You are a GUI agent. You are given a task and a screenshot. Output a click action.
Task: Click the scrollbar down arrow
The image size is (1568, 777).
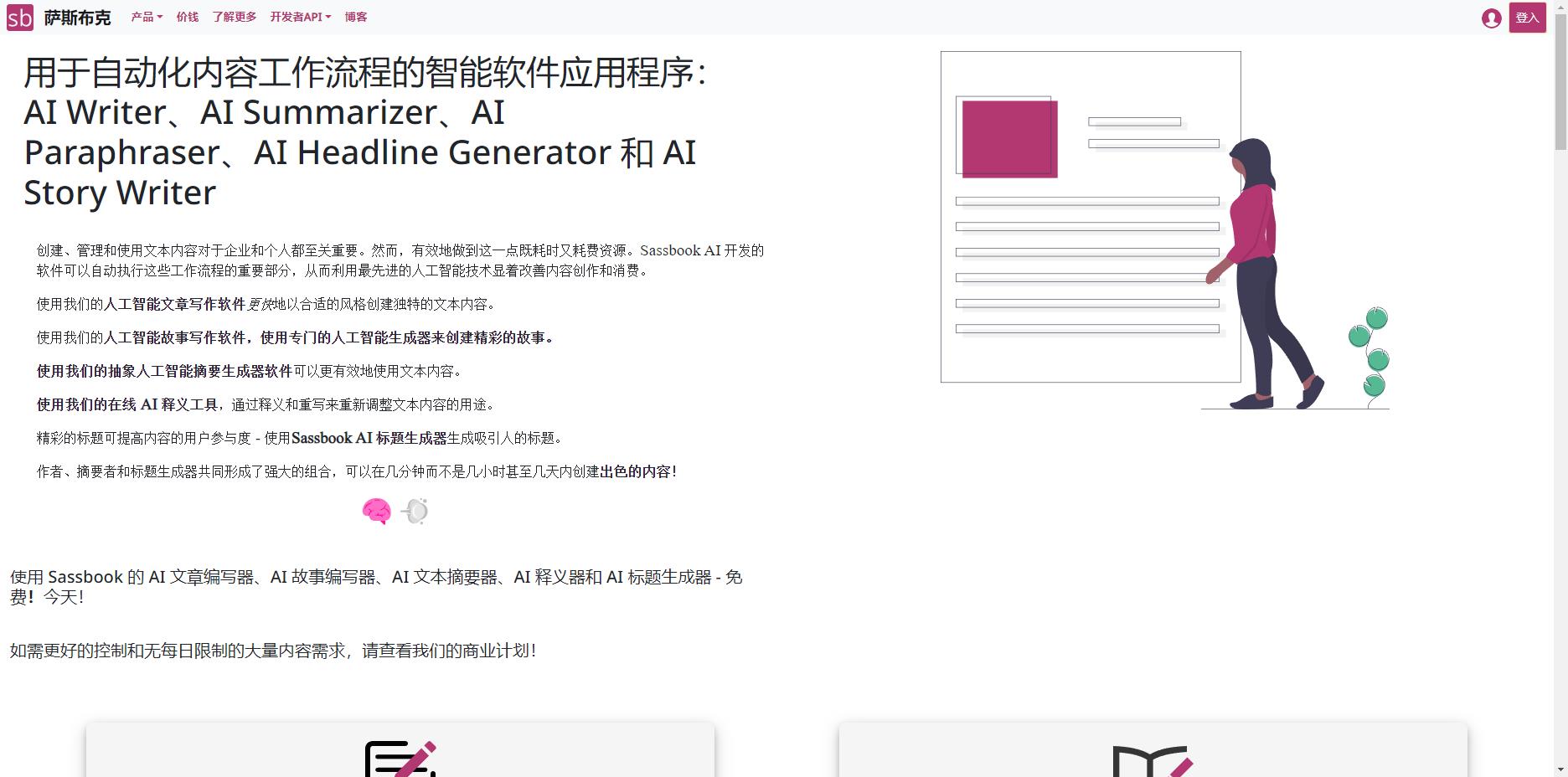(x=1560, y=769)
